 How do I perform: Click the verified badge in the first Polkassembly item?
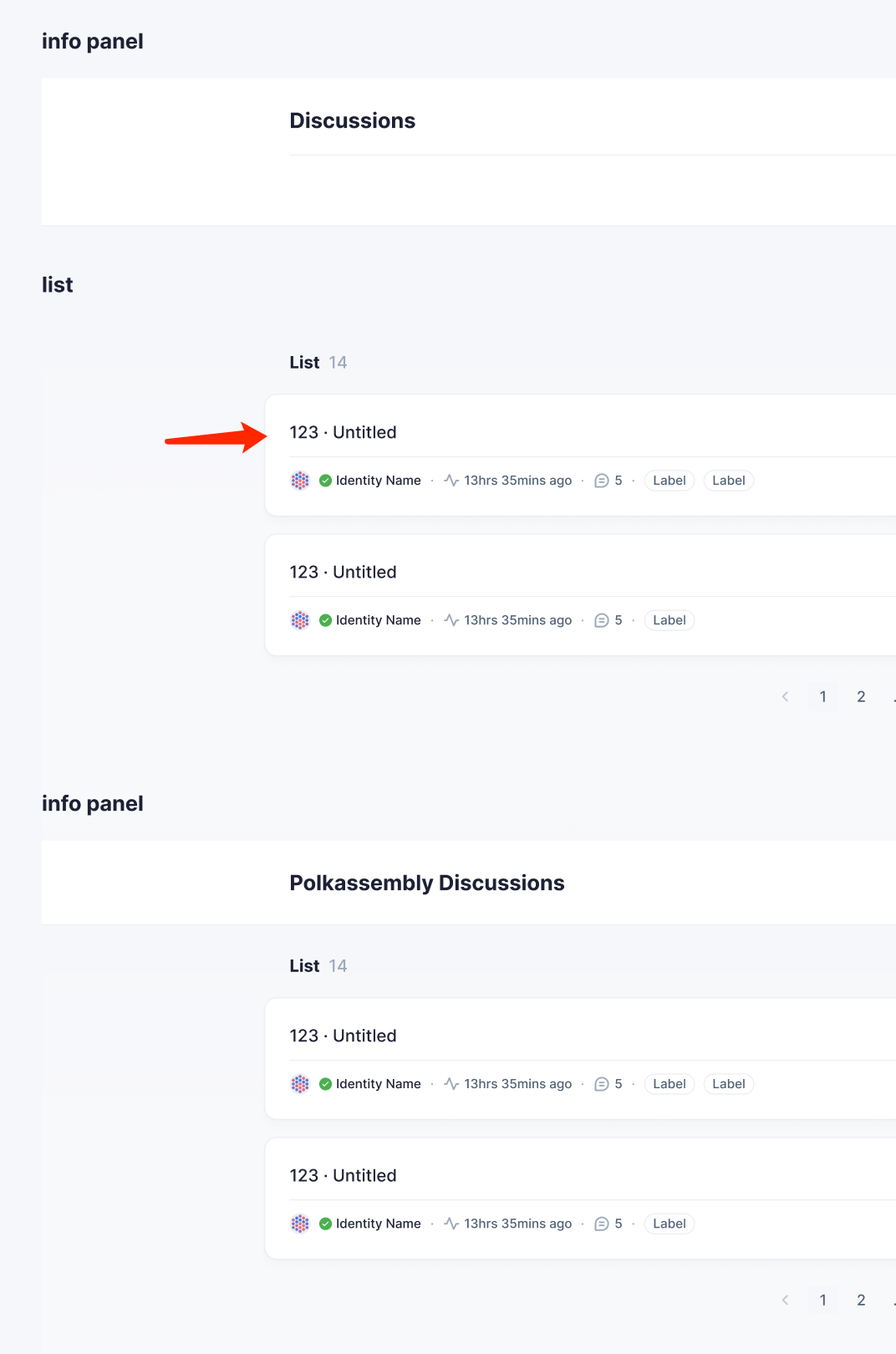[x=325, y=1084]
